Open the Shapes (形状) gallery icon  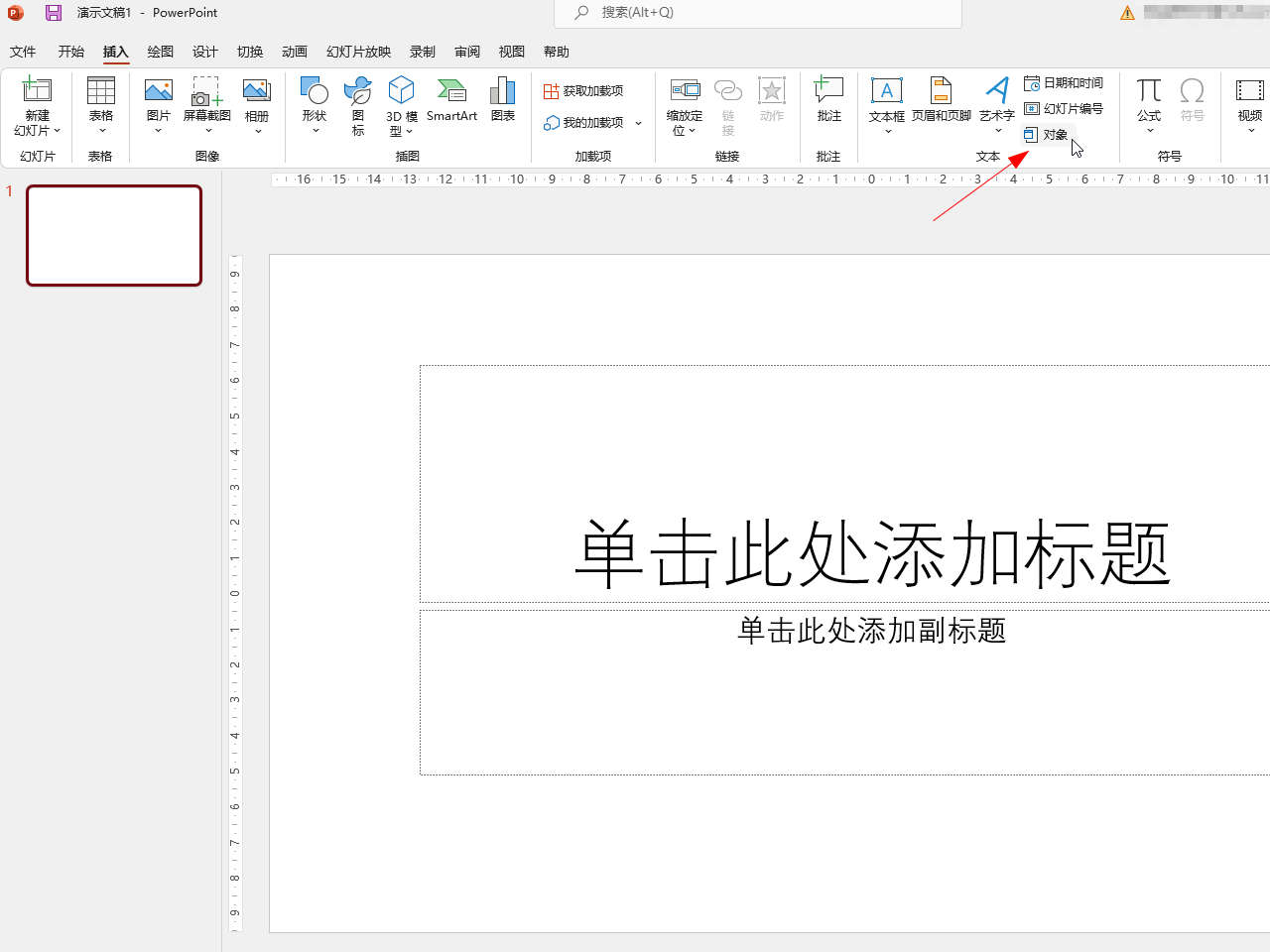point(315,91)
